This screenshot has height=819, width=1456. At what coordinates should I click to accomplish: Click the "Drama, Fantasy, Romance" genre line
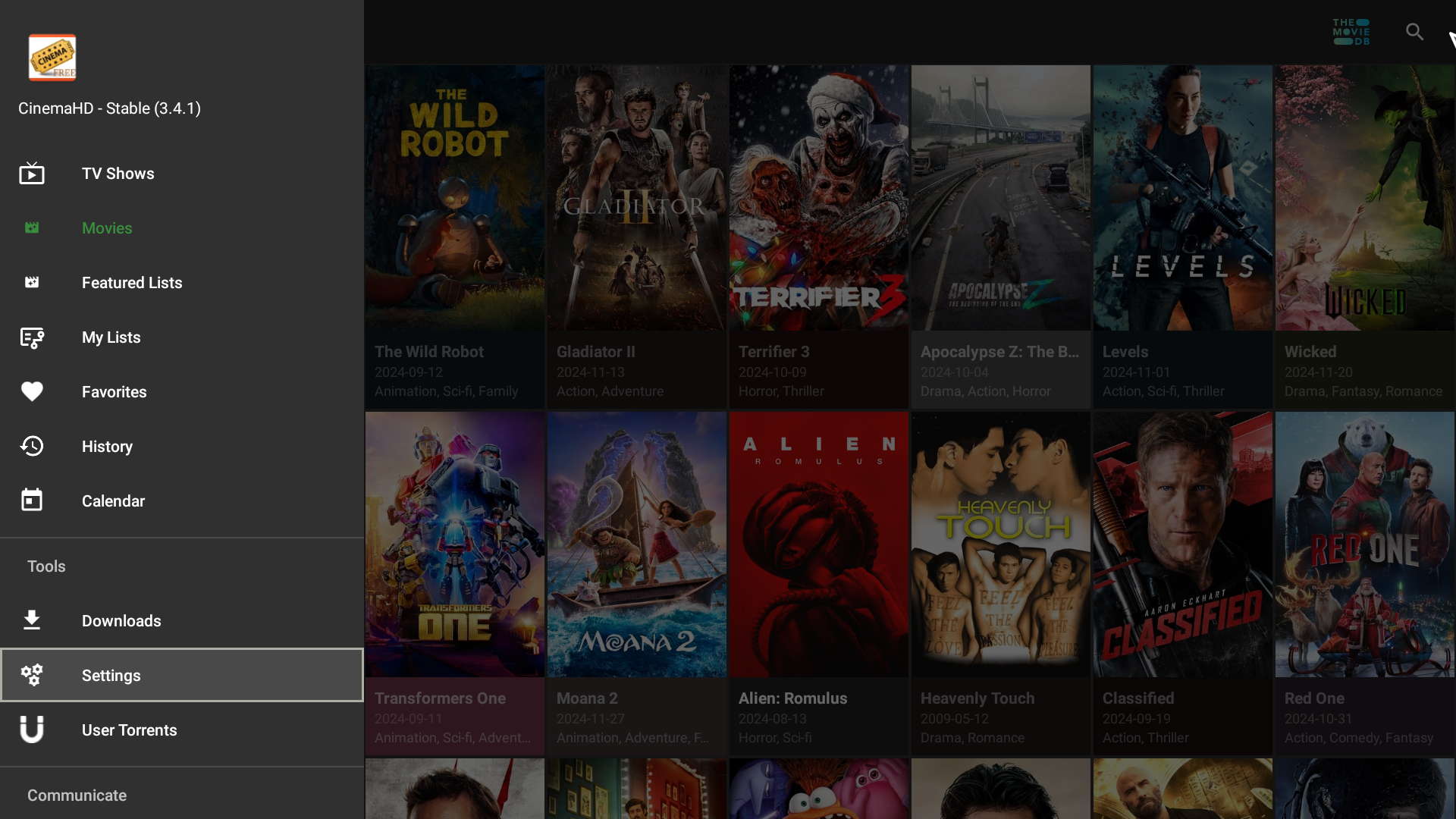tap(1363, 391)
